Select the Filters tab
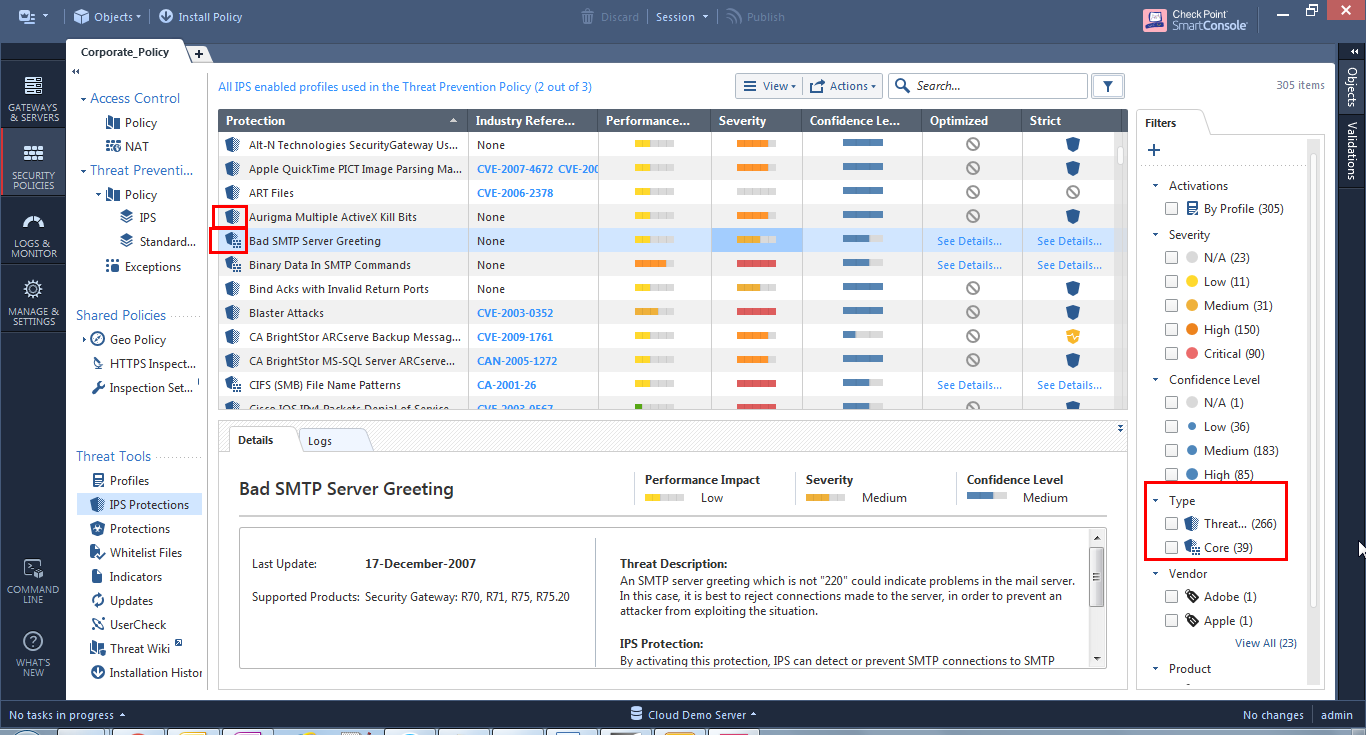The width and height of the screenshot is (1366, 735). 1161,123
